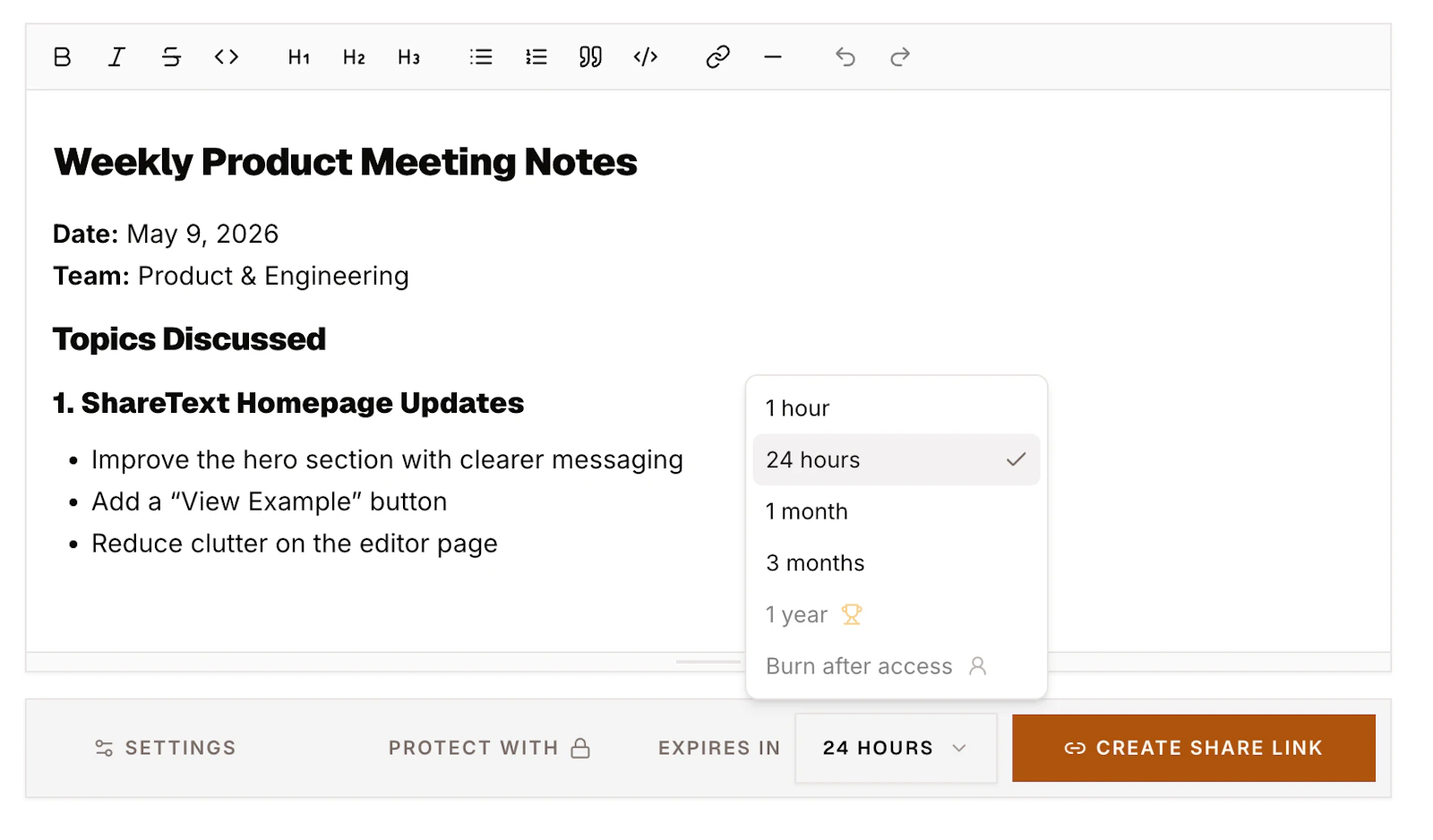Open the 24 HOURS expiry dropdown
Image resolution: width=1433 pixels, height=840 pixels.
(896, 748)
